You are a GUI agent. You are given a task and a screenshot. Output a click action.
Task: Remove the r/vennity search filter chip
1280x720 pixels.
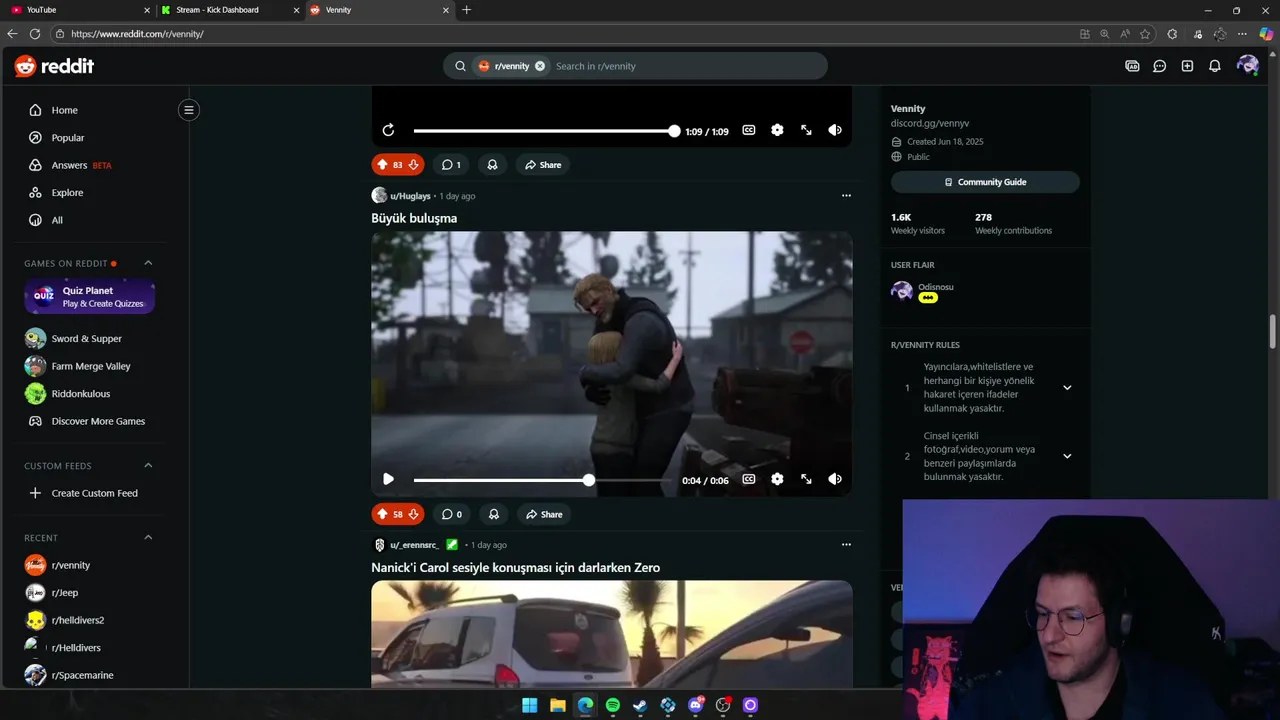click(x=540, y=66)
